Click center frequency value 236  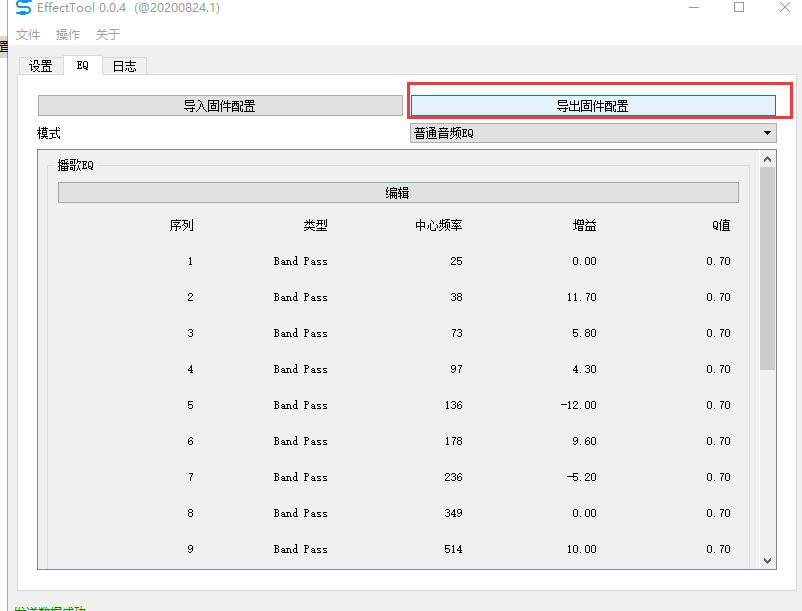(454, 477)
